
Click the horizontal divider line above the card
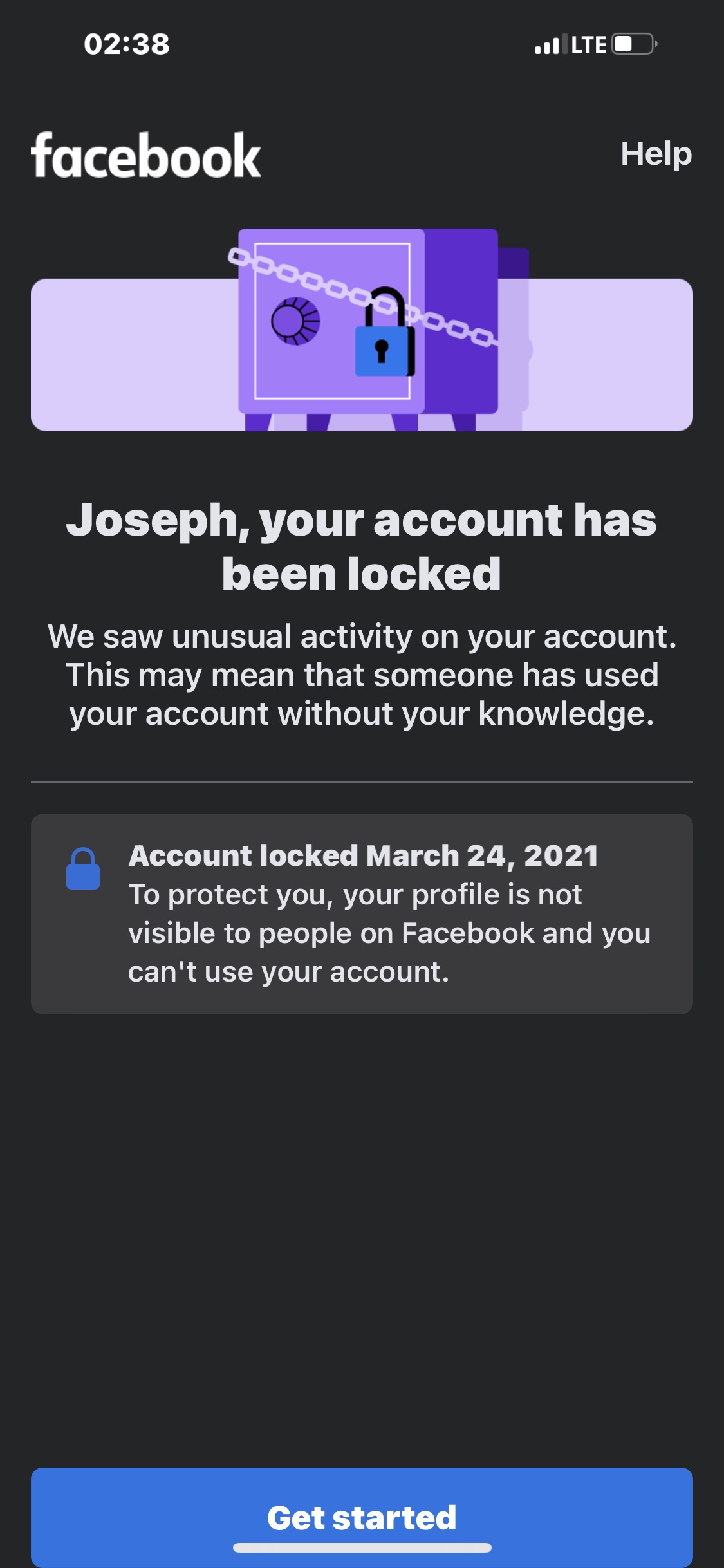(x=362, y=781)
